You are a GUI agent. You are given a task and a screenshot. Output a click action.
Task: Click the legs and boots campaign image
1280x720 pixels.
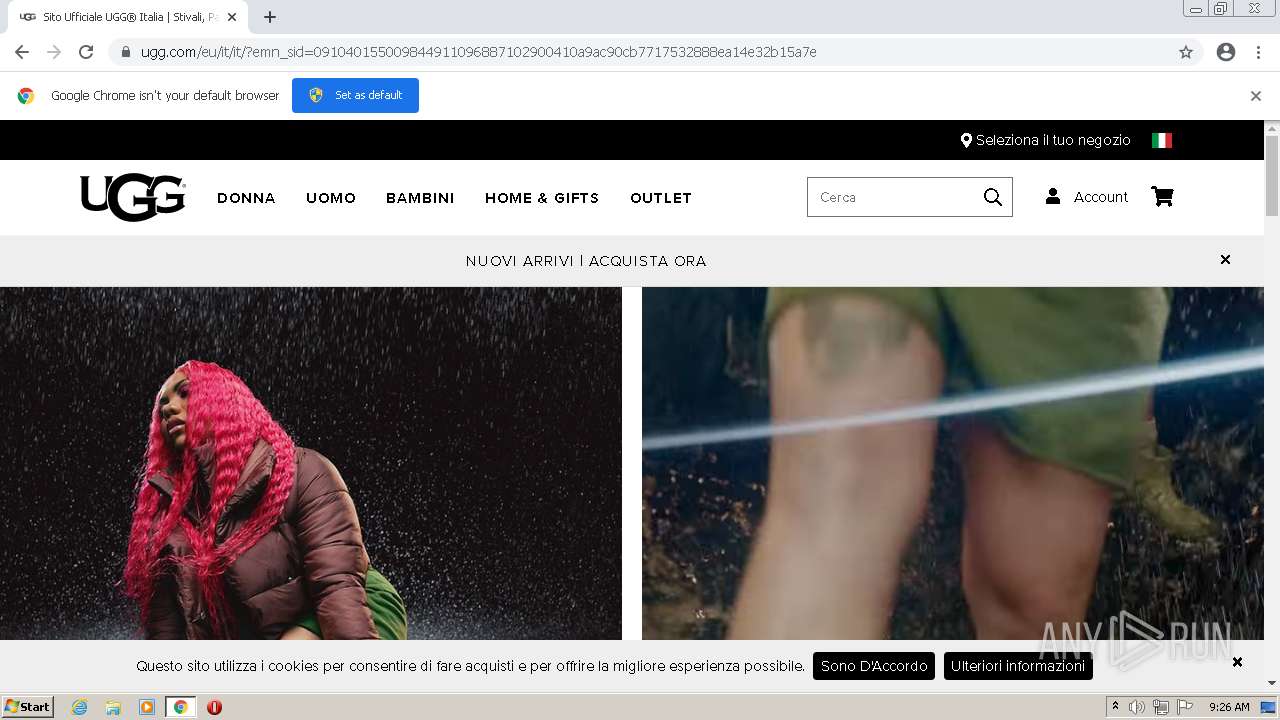953,463
